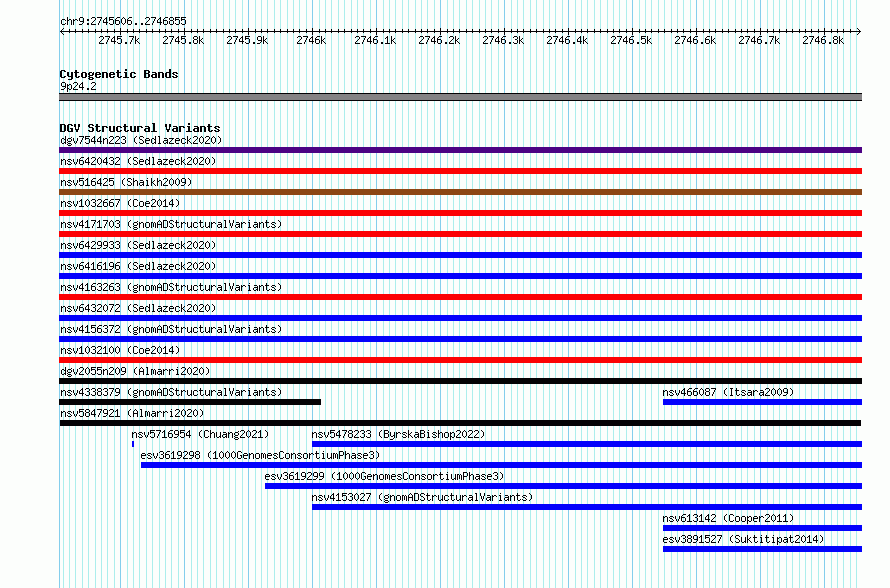Click the blue esv3619298 variant bar
This screenshot has width=890, height=588.
(501, 465)
